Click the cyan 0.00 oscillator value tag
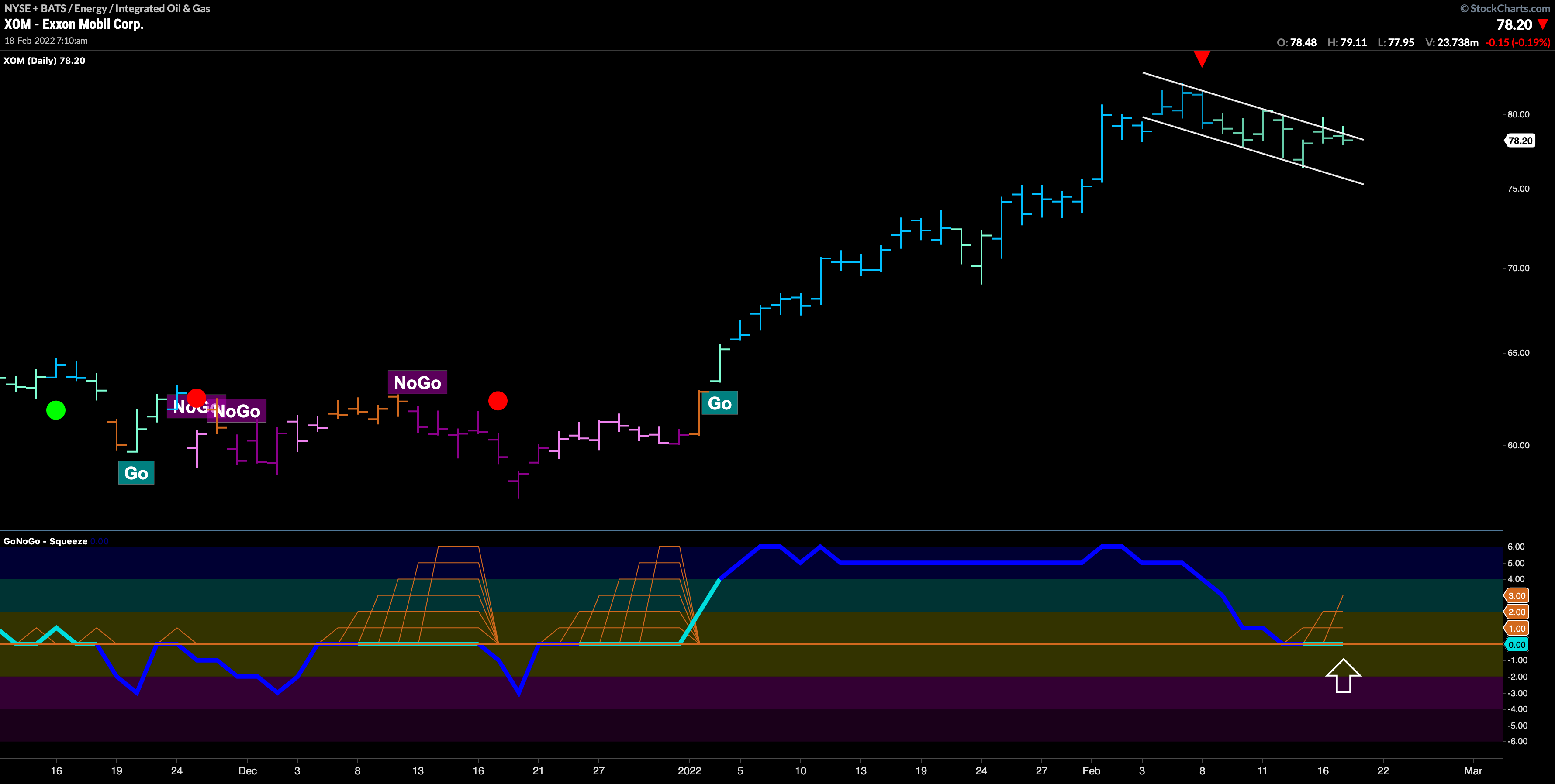1555x784 pixels. pos(1517,645)
